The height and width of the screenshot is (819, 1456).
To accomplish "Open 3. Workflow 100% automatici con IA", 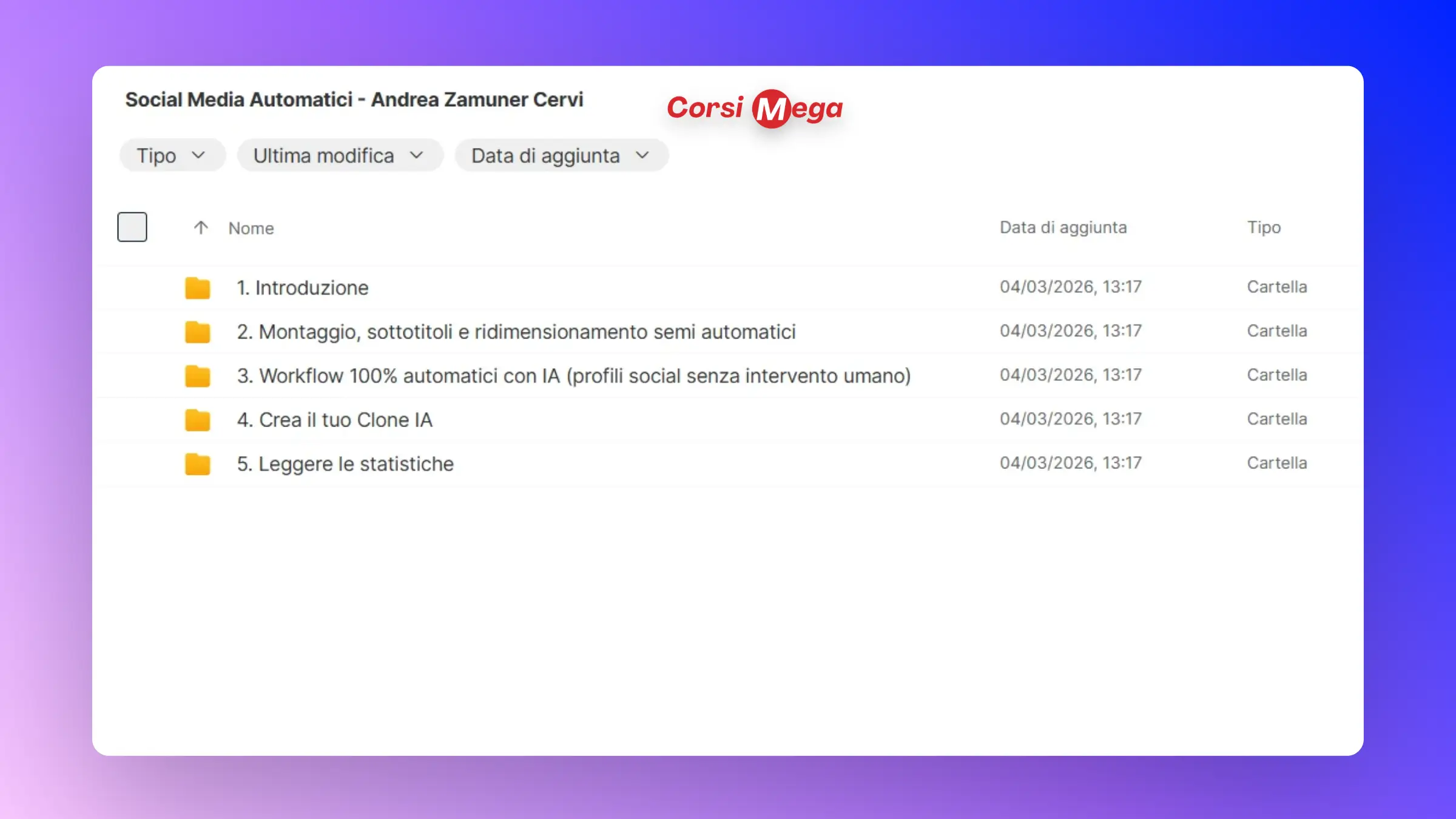I will (x=573, y=376).
